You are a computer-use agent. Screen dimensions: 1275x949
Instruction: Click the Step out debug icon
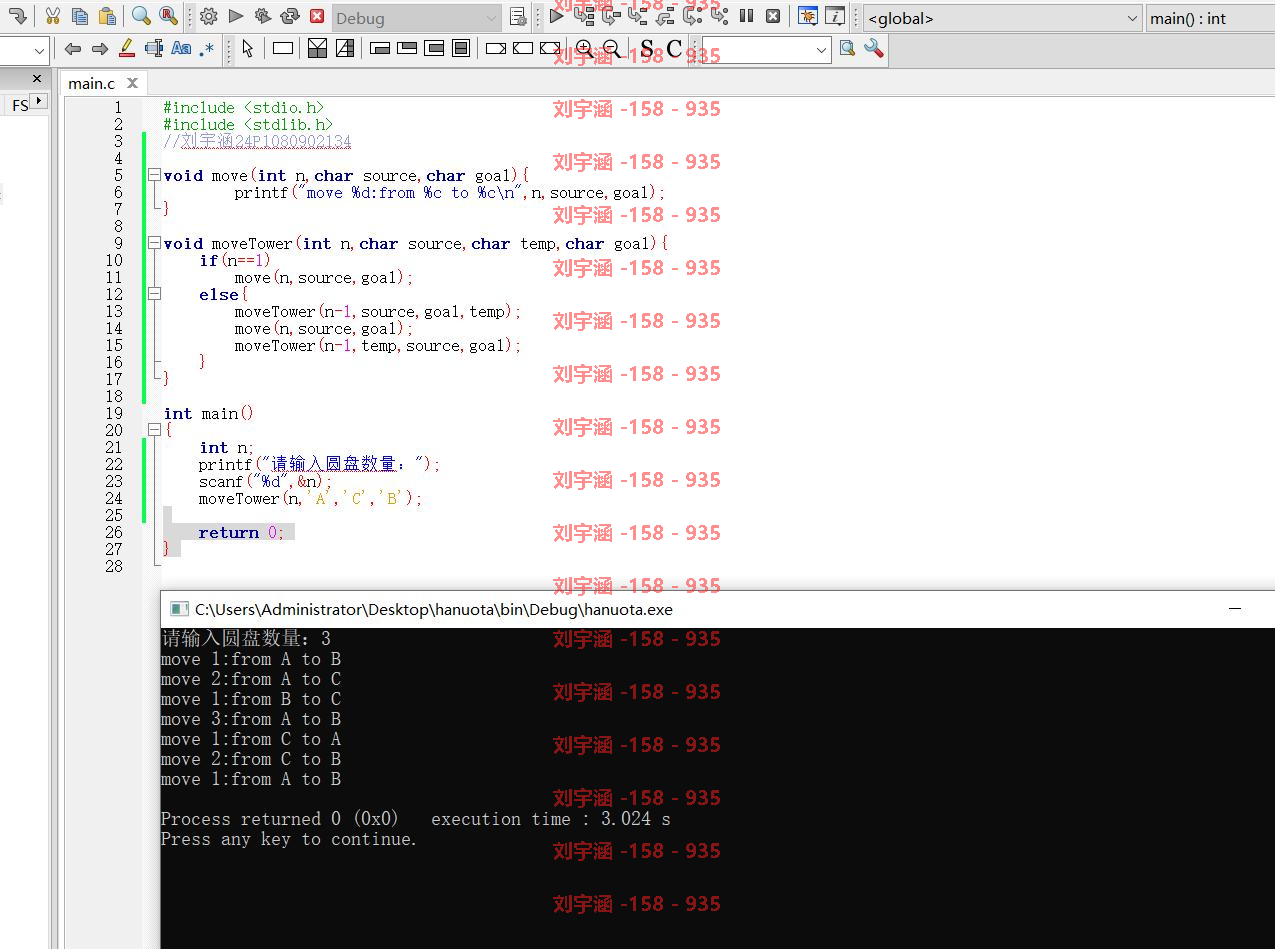pyautogui.click(x=665, y=16)
